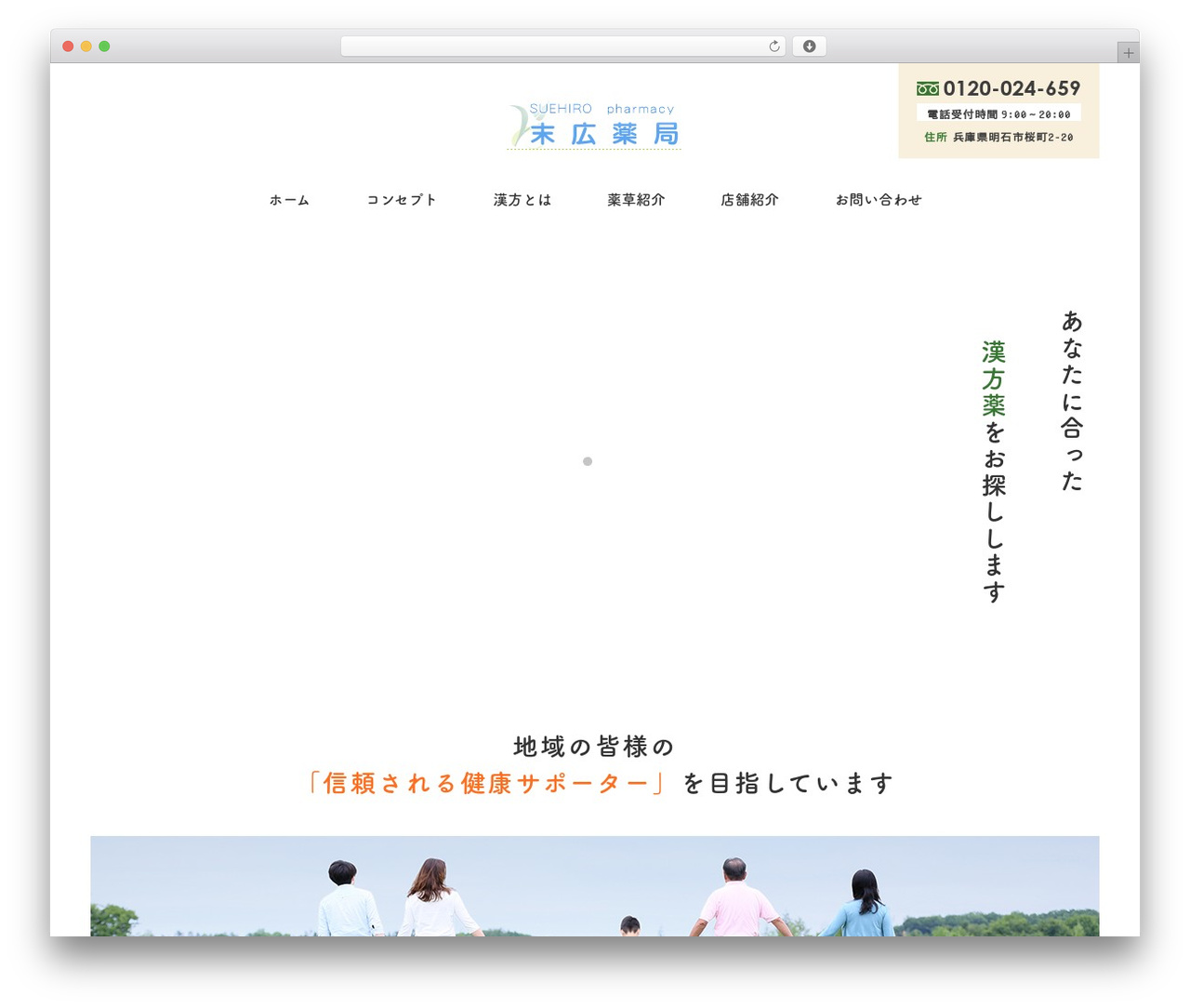Click the Suehiro pharmacy logo
The width and height of the screenshot is (1190, 1008).
tap(594, 126)
